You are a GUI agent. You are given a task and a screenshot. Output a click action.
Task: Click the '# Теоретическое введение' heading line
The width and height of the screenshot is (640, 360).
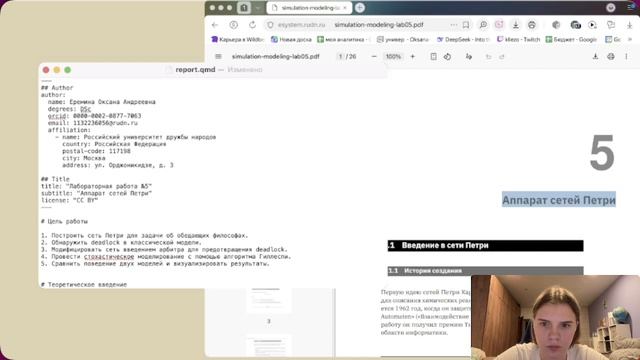pyautogui.click(x=84, y=284)
